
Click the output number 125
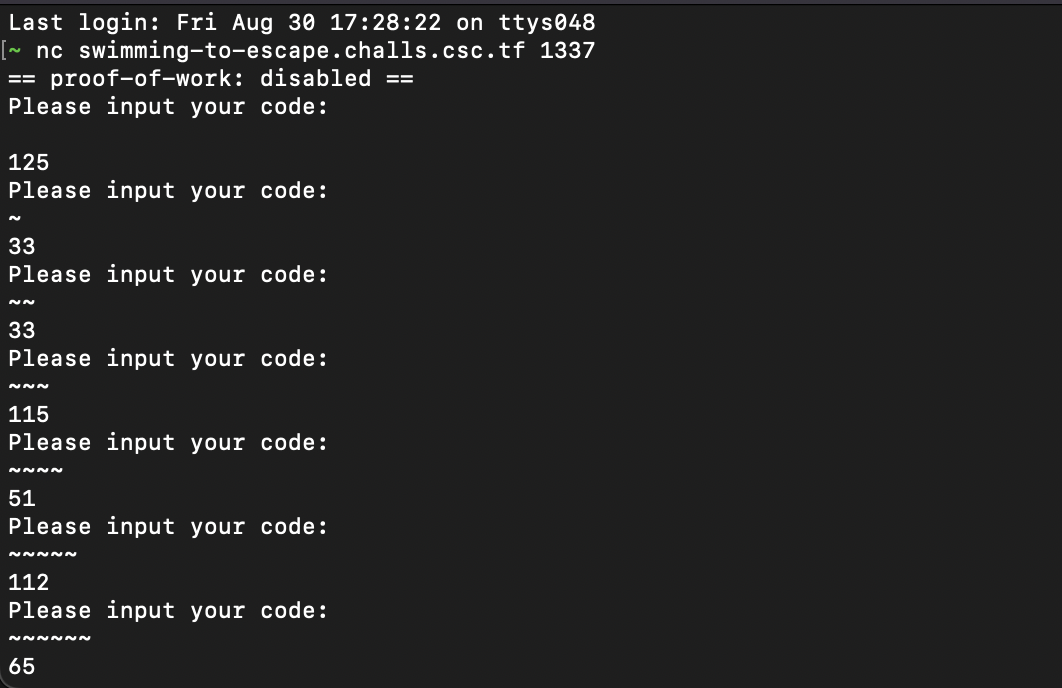(x=28, y=163)
